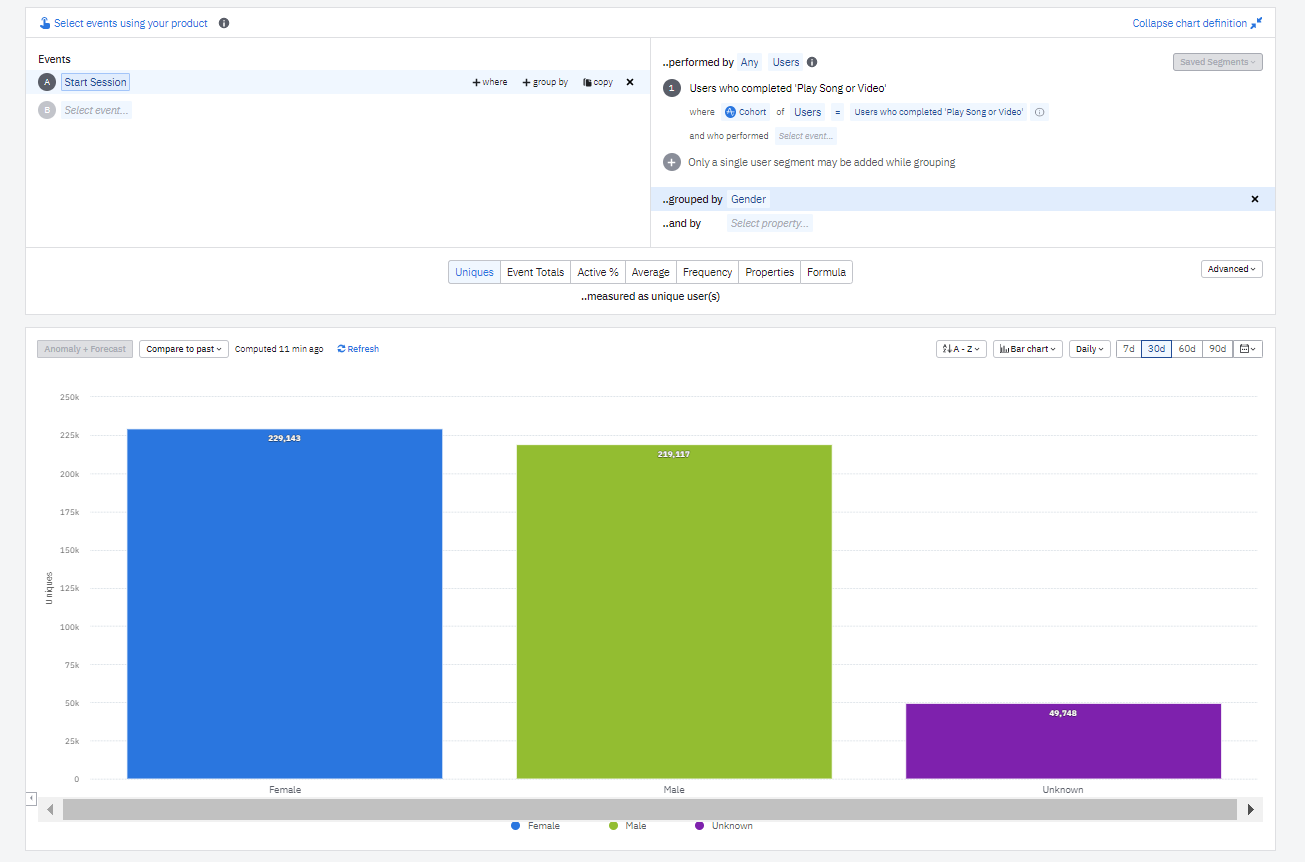Click the info icon next to Users in performed by

[812, 62]
